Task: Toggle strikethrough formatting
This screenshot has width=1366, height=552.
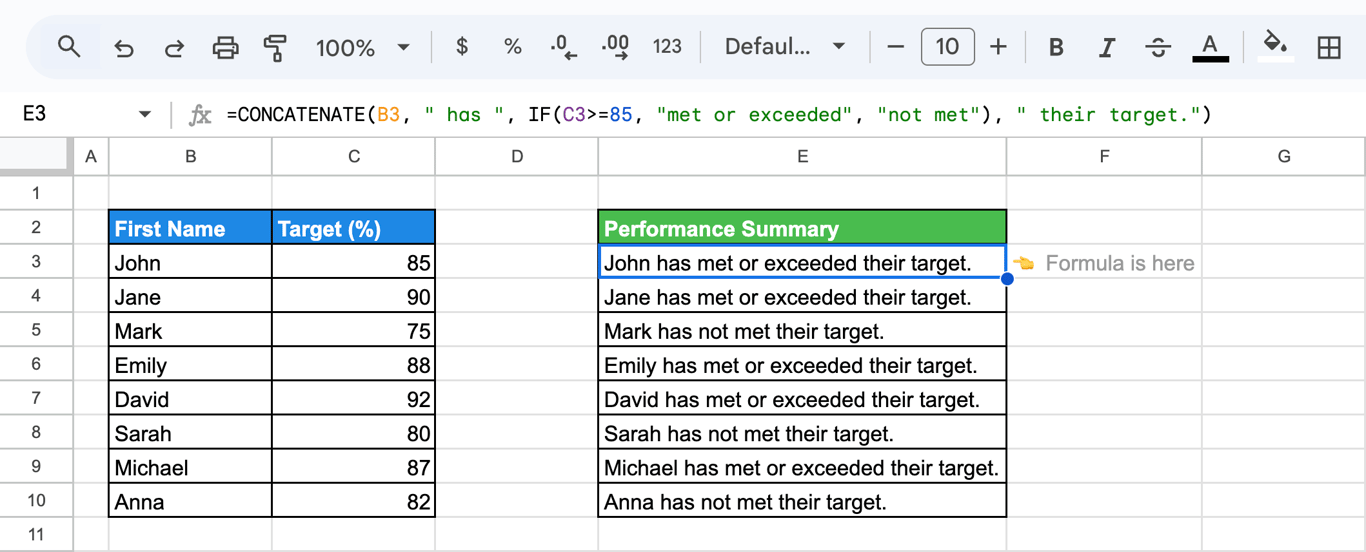Action: (1158, 47)
